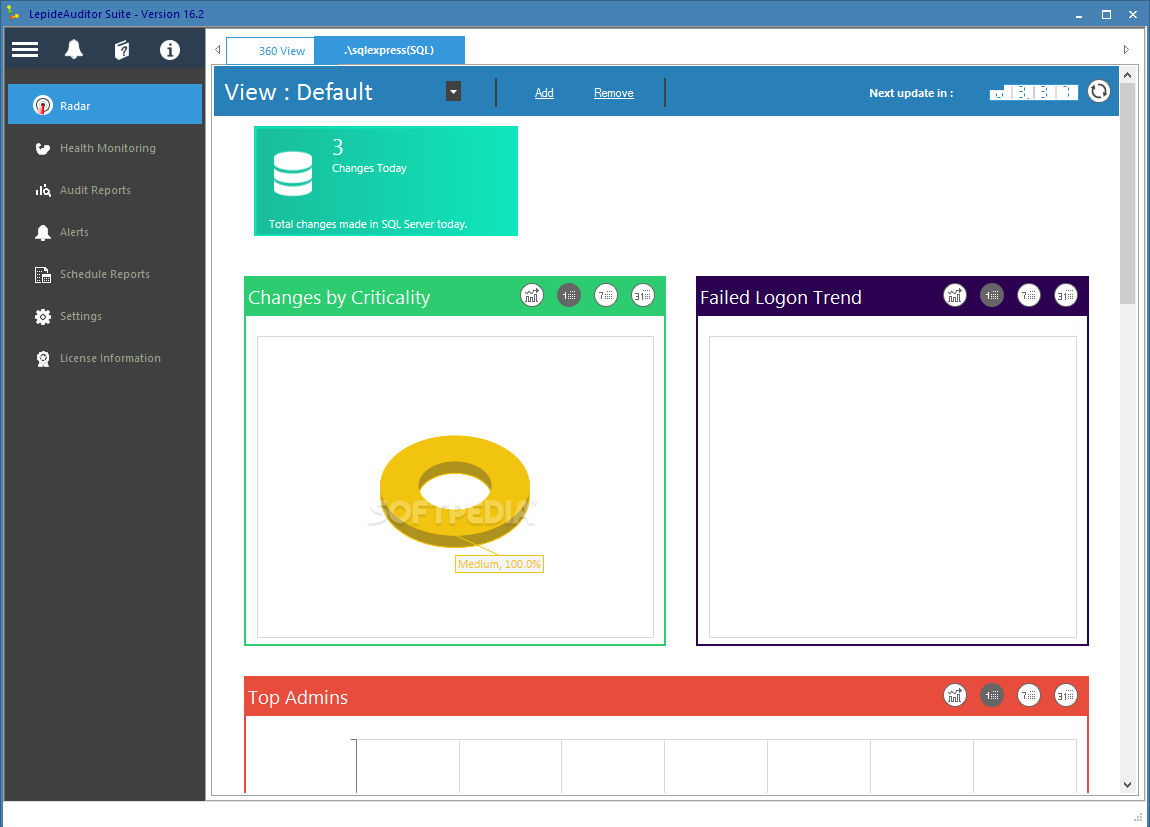Show chart view in Changes by Criticality
Image resolution: width=1150 pixels, height=827 pixels.
point(532,295)
